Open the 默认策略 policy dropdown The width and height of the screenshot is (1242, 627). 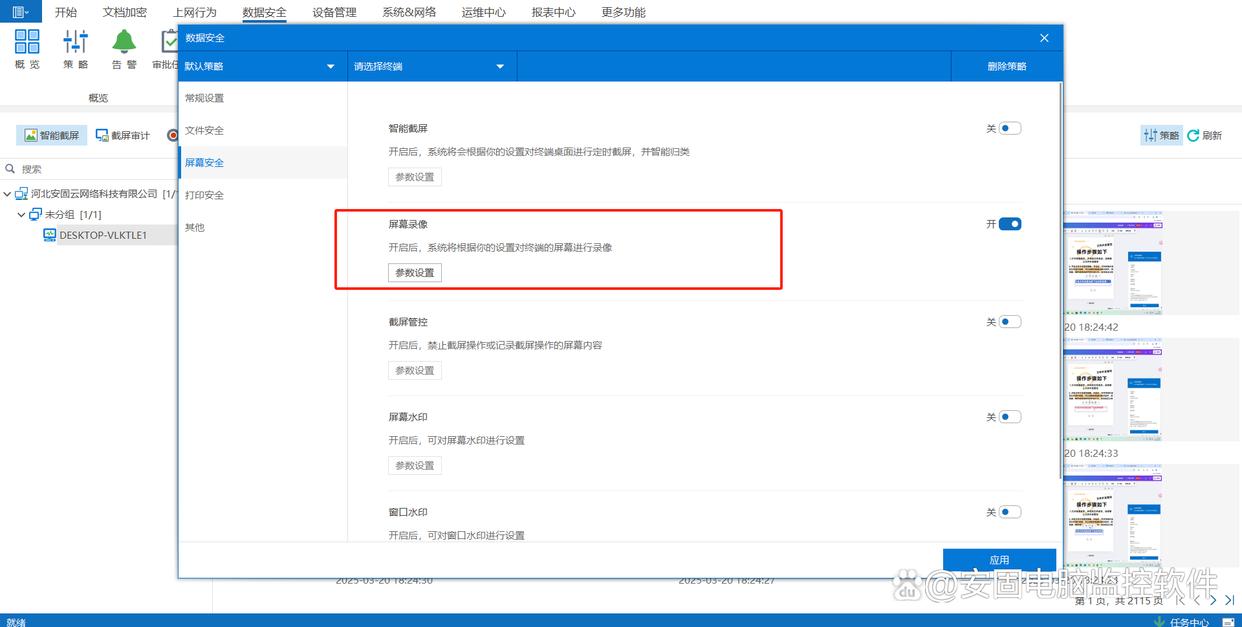click(262, 66)
